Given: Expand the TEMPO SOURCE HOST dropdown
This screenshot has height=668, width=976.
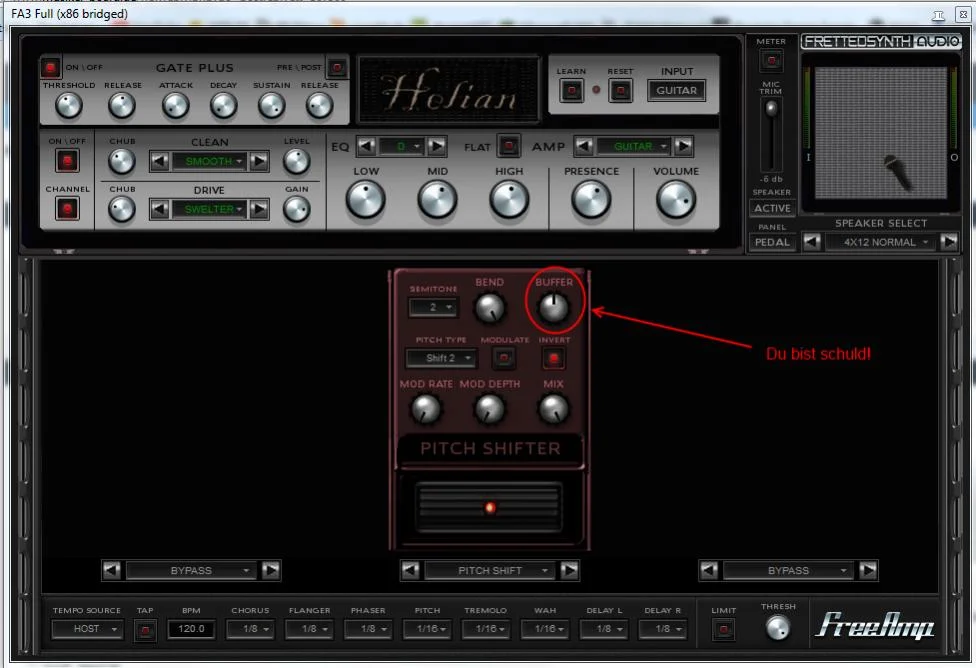Looking at the screenshot, I should tap(87, 629).
